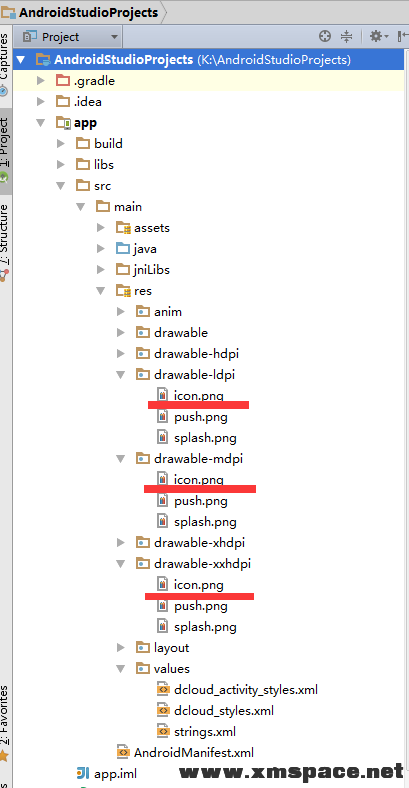
Task: Select the AndroidManifest.xml file icon
Action: tap(123, 752)
